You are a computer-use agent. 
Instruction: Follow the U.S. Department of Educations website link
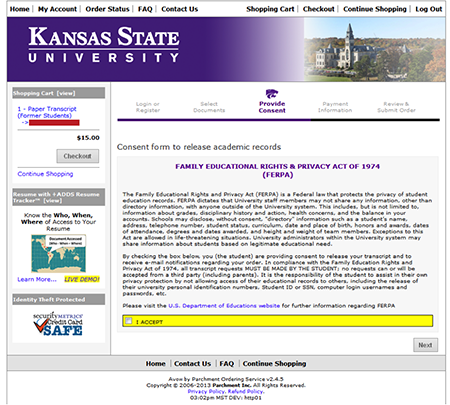[x=224, y=306]
